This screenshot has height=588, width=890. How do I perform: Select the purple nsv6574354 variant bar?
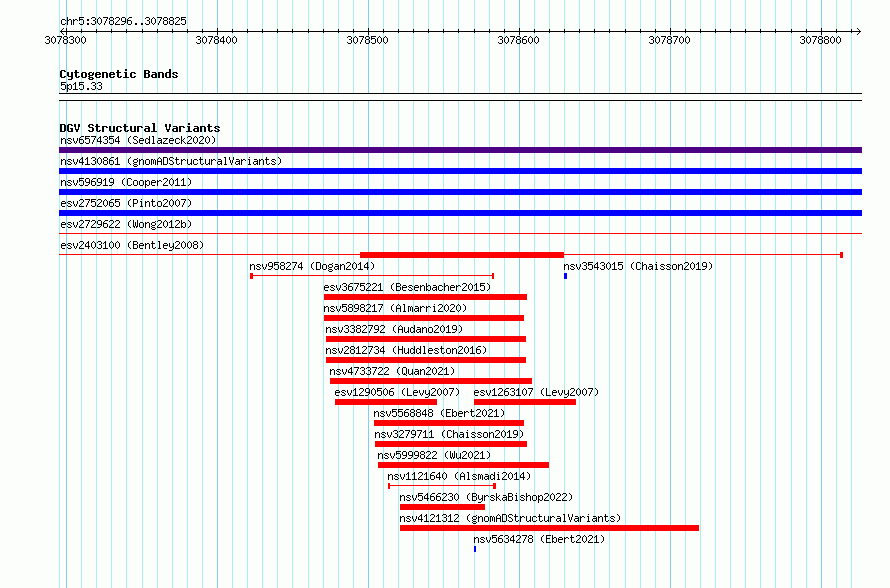point(460,150)
